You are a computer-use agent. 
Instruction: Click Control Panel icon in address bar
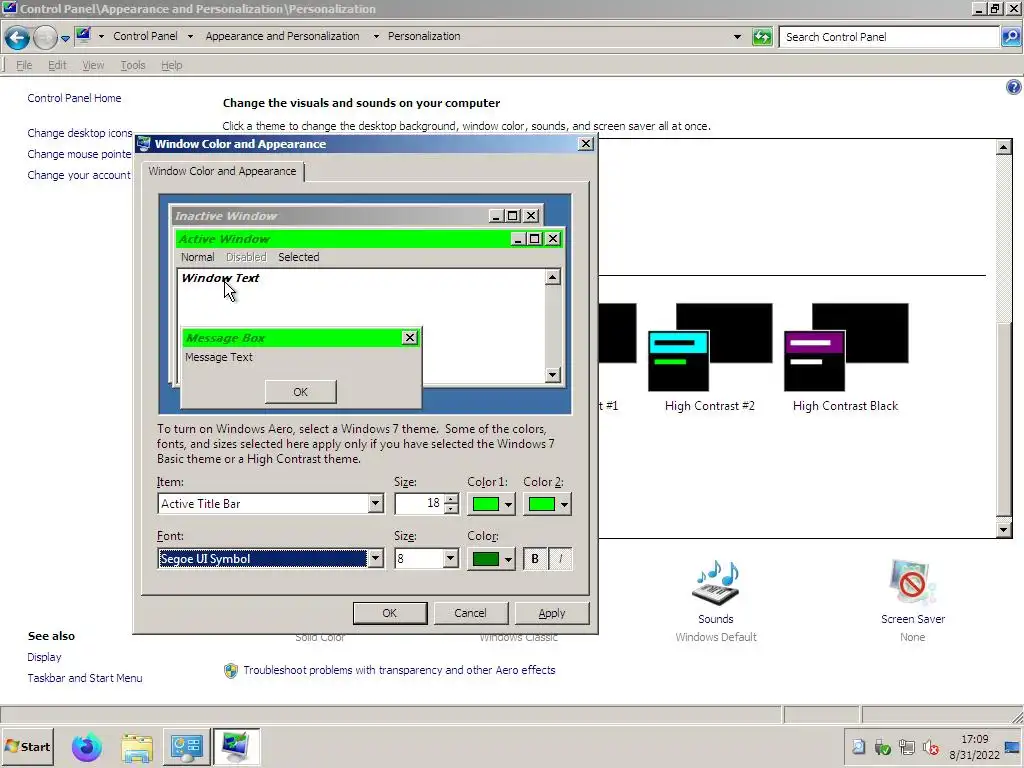pyautogui.click(x=83, y=35)
